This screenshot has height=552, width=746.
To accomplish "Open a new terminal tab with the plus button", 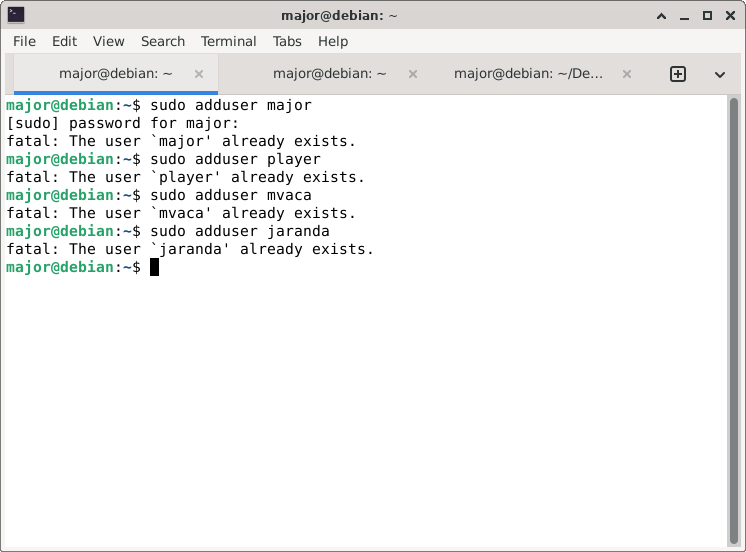I will point(677,74).
